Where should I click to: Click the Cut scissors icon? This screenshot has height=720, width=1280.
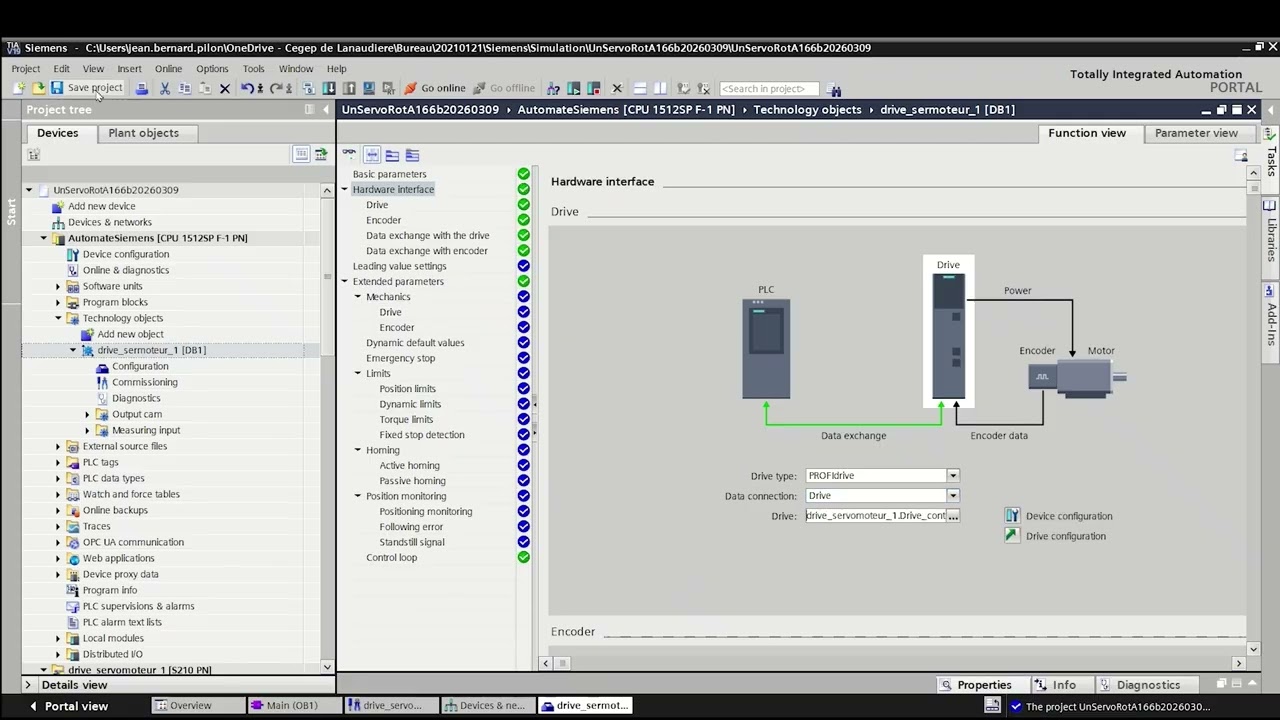point(164,88)
